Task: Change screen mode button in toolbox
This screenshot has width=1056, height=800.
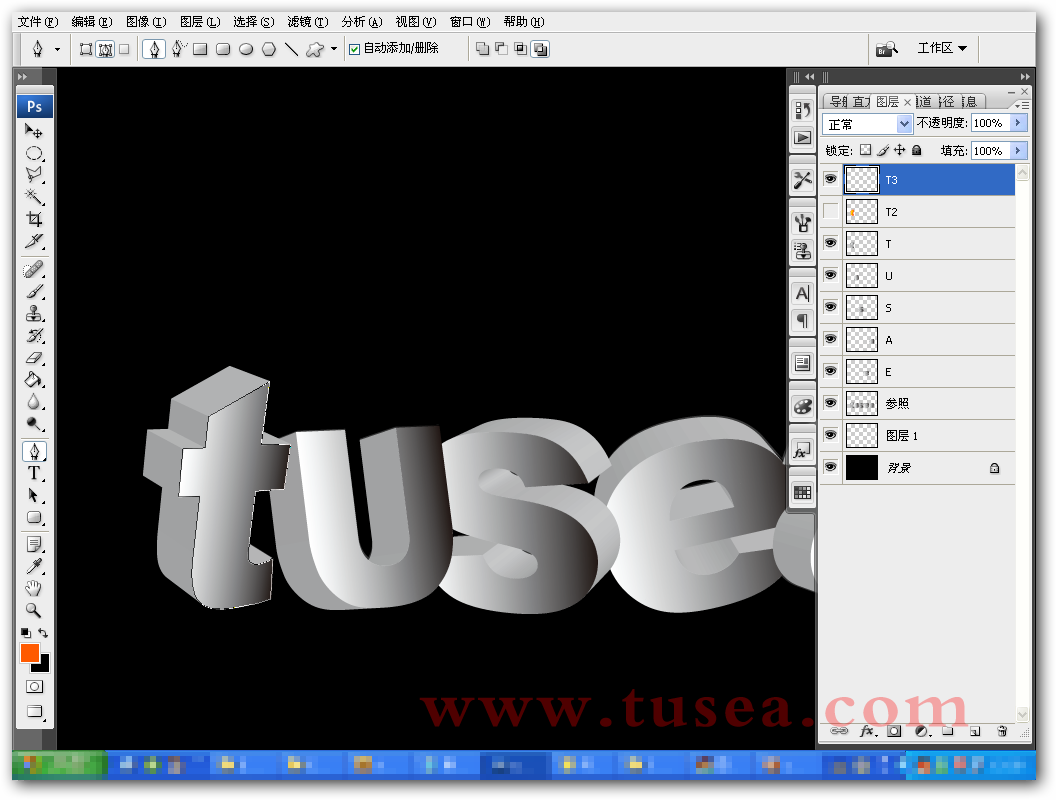Action: click(x=34, y=712)
